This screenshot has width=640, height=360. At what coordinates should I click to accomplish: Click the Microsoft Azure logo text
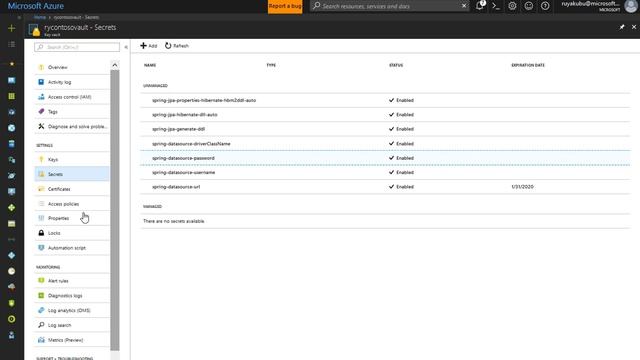point(36,6)
